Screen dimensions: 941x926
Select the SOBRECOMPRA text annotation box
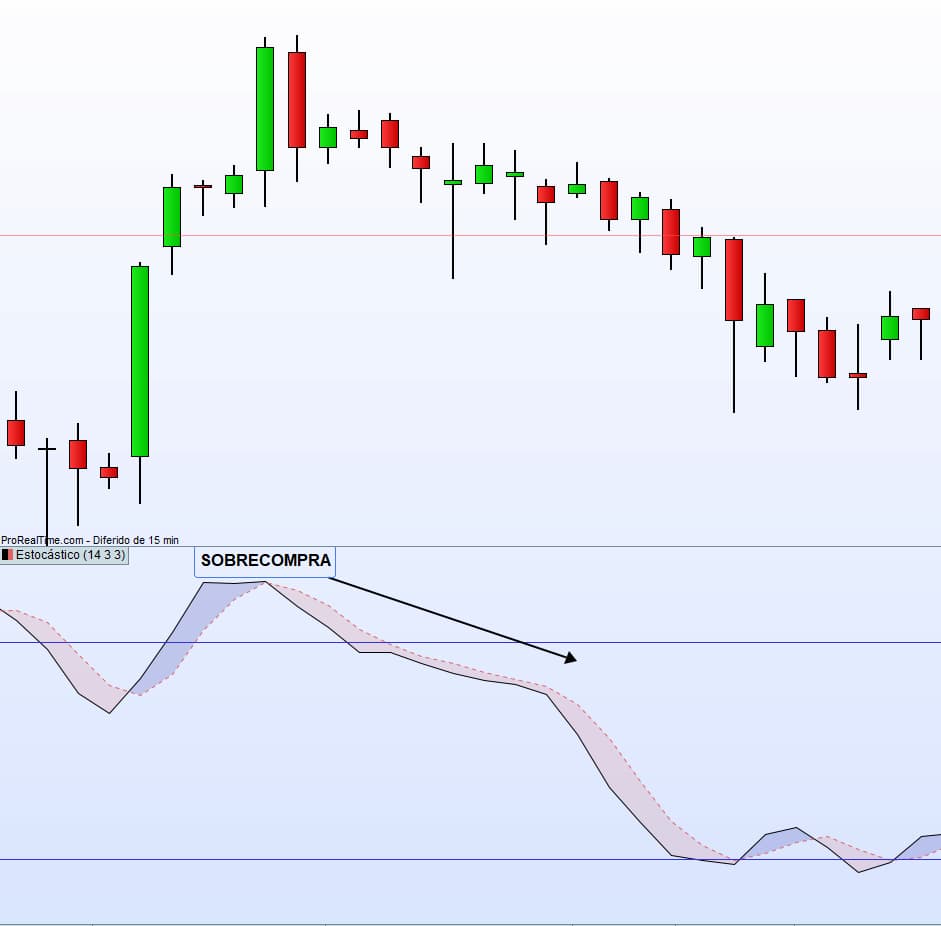coord(265,561)
